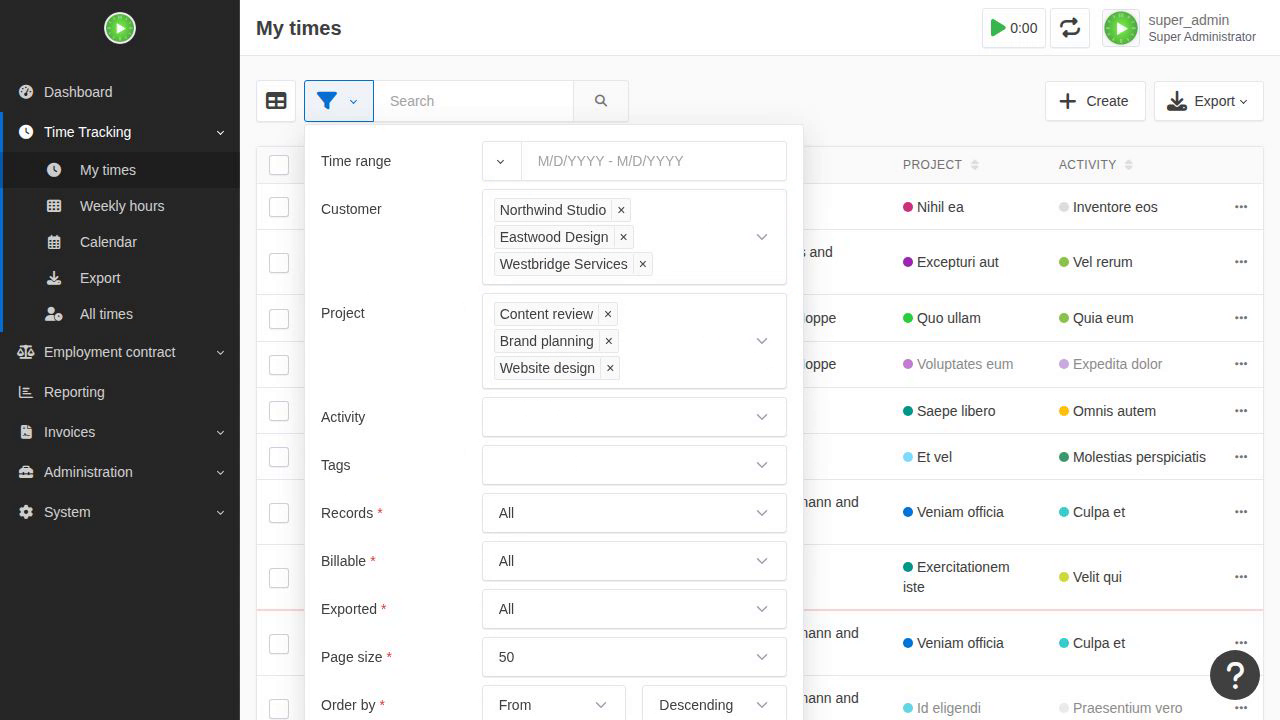
Task: Sort by the ACTIVITY column arrows
Action: point(1129,165)
